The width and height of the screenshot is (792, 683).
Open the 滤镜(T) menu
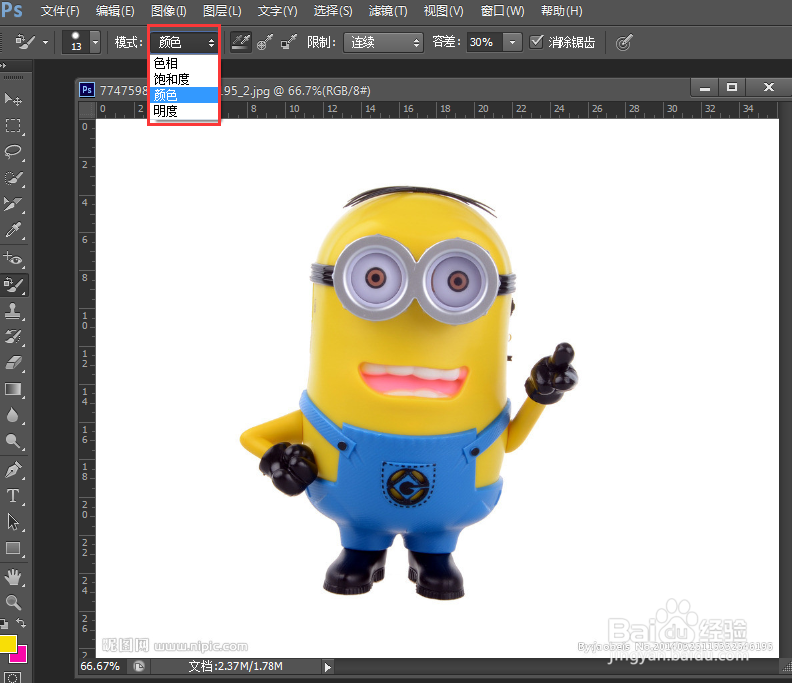388,11
